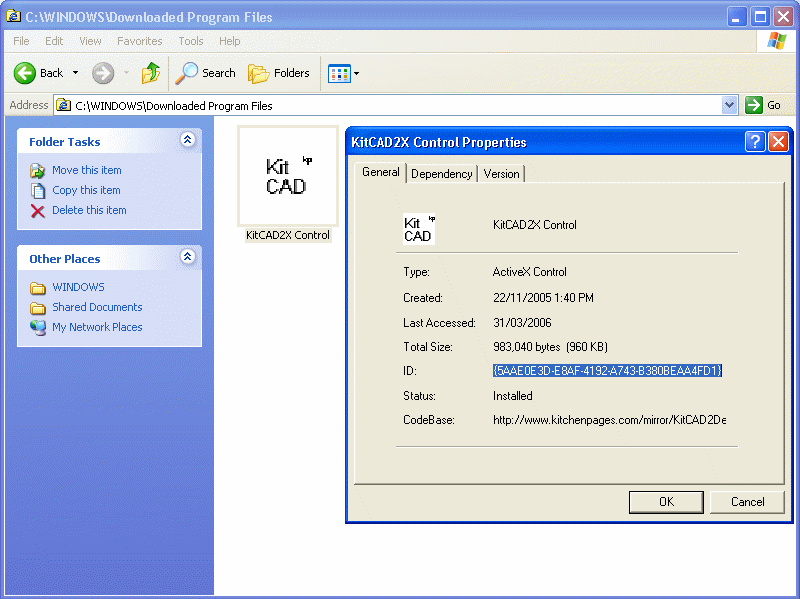This screenshot has height=599, width=800.
Task: Click the grey Forward arrow icon
Action: tap(103, 73)
